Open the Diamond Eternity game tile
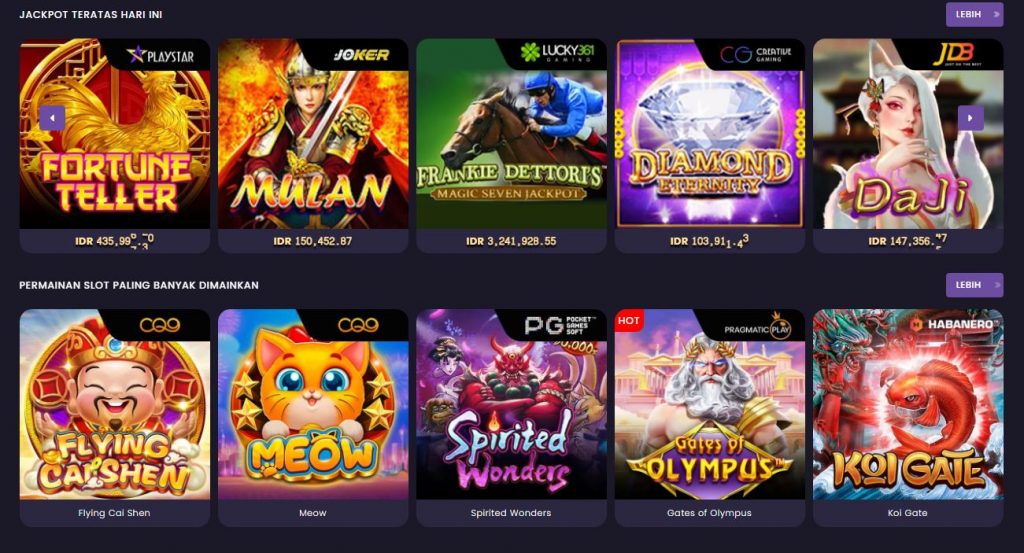Image resolution: width=1024 pixels, height=553 pixels. (x=710, y=134)
